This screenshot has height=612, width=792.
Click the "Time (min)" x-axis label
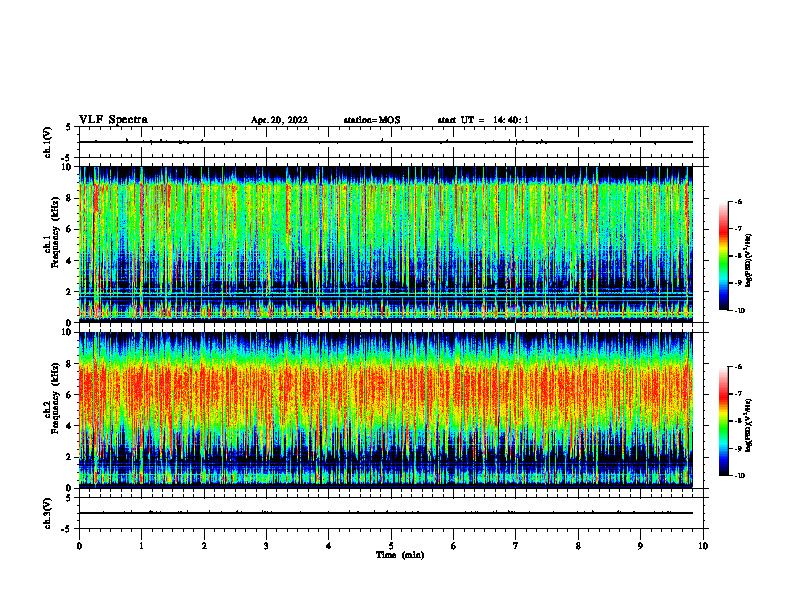coord(400,555)
